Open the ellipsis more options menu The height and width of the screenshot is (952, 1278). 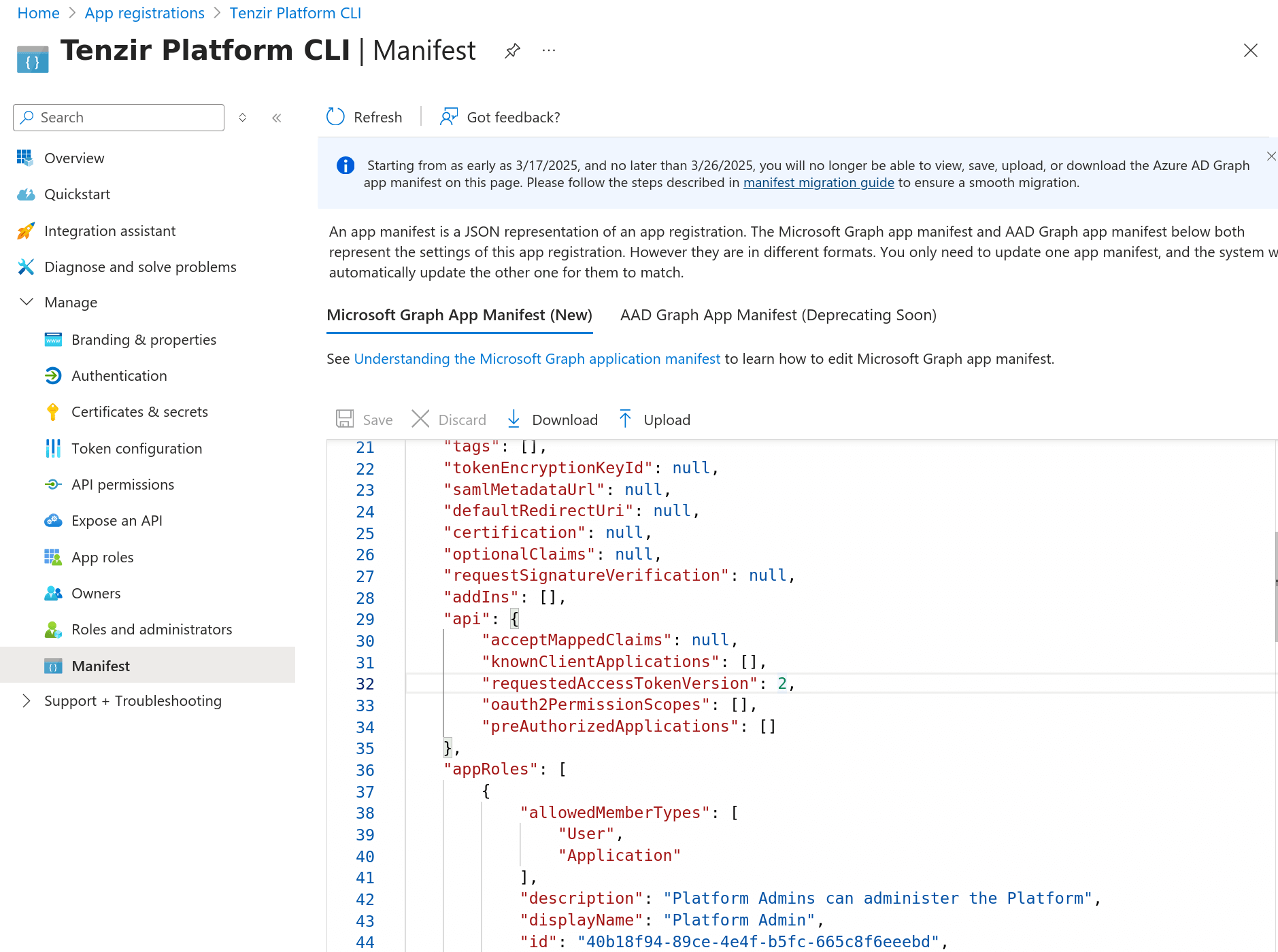pyautogui.click(x=549, y=51)
